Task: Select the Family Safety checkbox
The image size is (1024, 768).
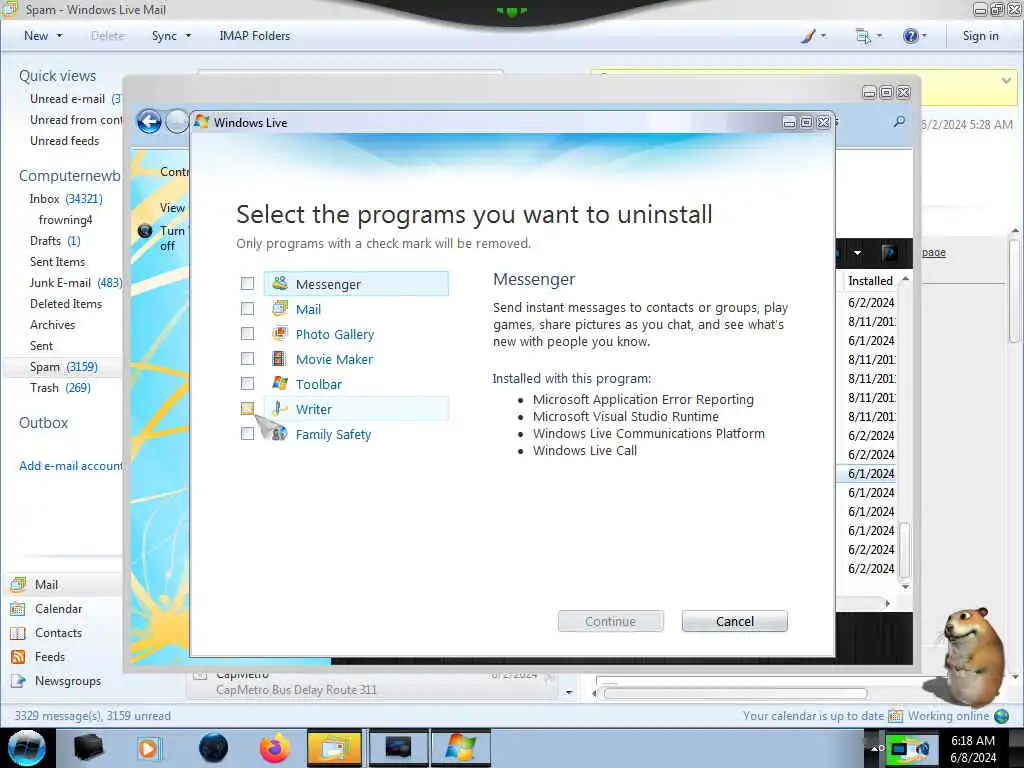Action: pyautogui.click(x=248, y=434)
